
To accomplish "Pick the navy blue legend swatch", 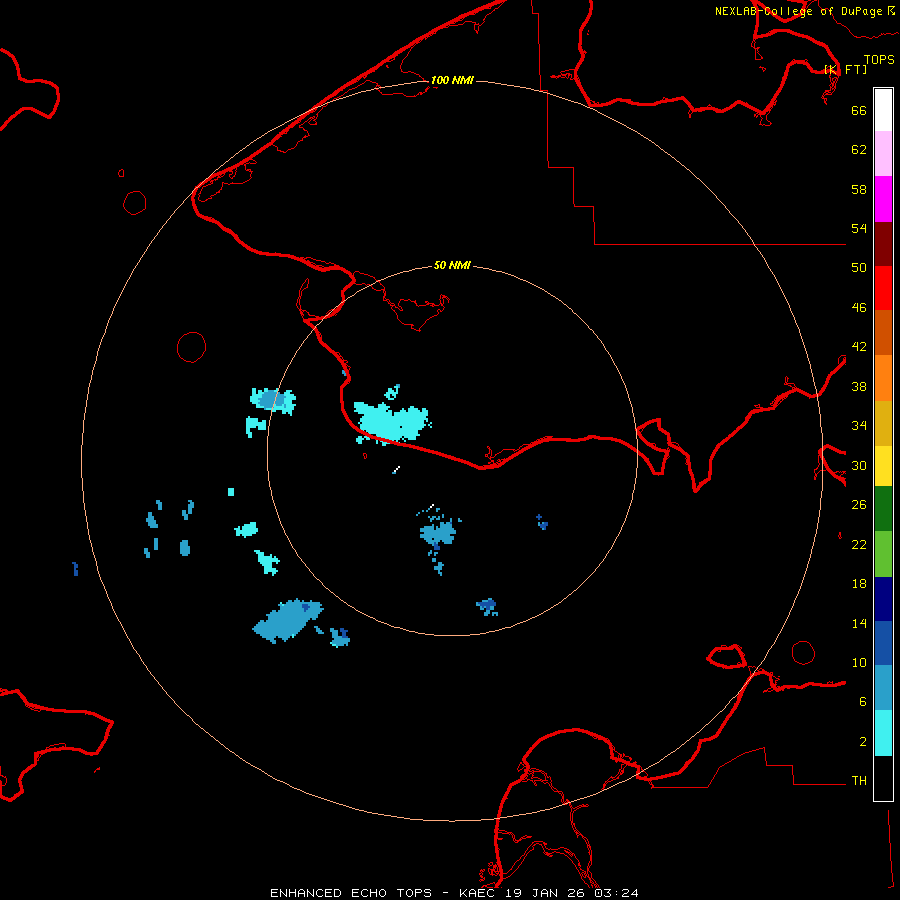I will coord(883,599).
